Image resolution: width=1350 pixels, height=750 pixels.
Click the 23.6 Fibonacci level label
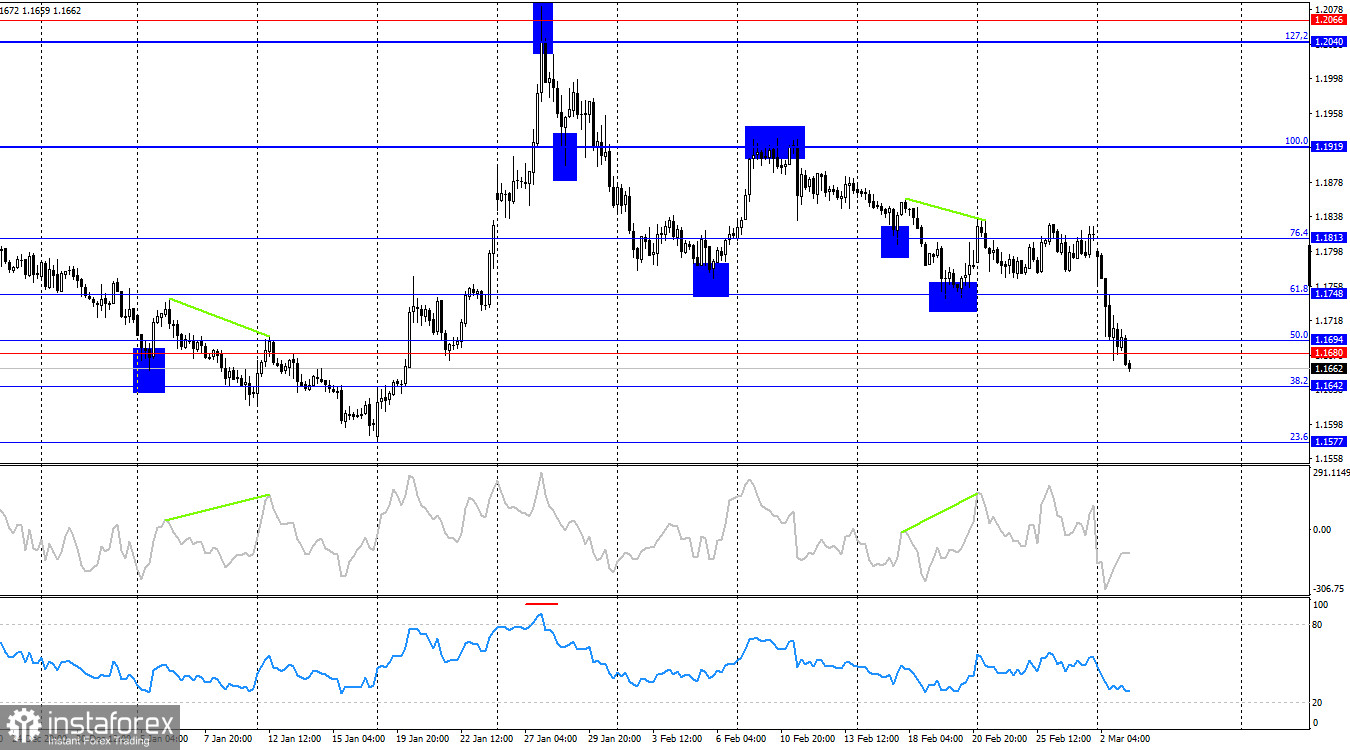coord(1299,436)
